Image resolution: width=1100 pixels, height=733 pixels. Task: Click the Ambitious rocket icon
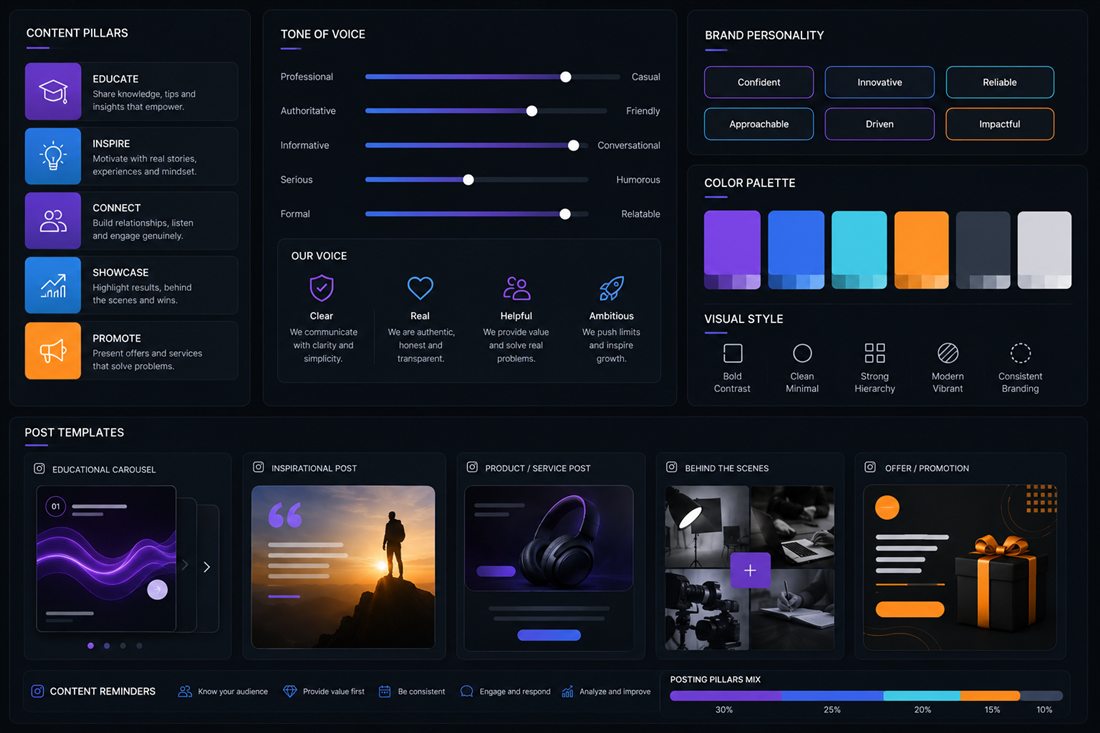pos(611,288)
